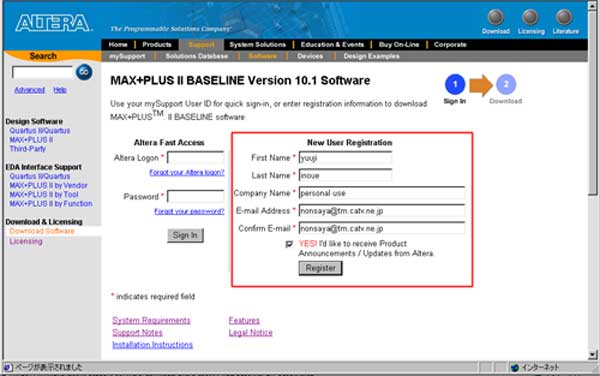This screenshot has height=376, width=600.
Task: Open the Installation Instructions link
Action: pyautogui.click(x=152, y=345)
